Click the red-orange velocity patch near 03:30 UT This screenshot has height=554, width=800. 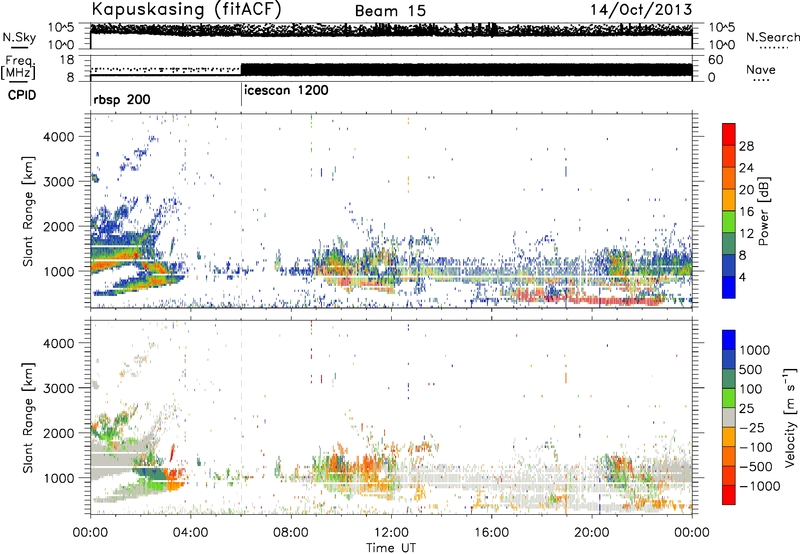point(176,479)
